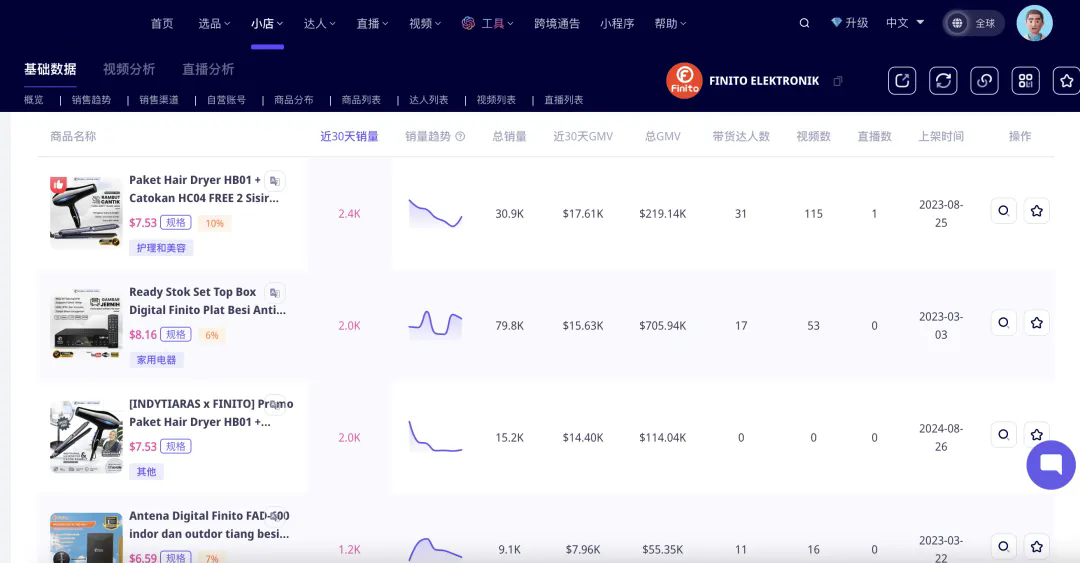Screen dimensions: 1080x563
Task: Expand the 帮助 dropdown menu
Action: [670, 23]
